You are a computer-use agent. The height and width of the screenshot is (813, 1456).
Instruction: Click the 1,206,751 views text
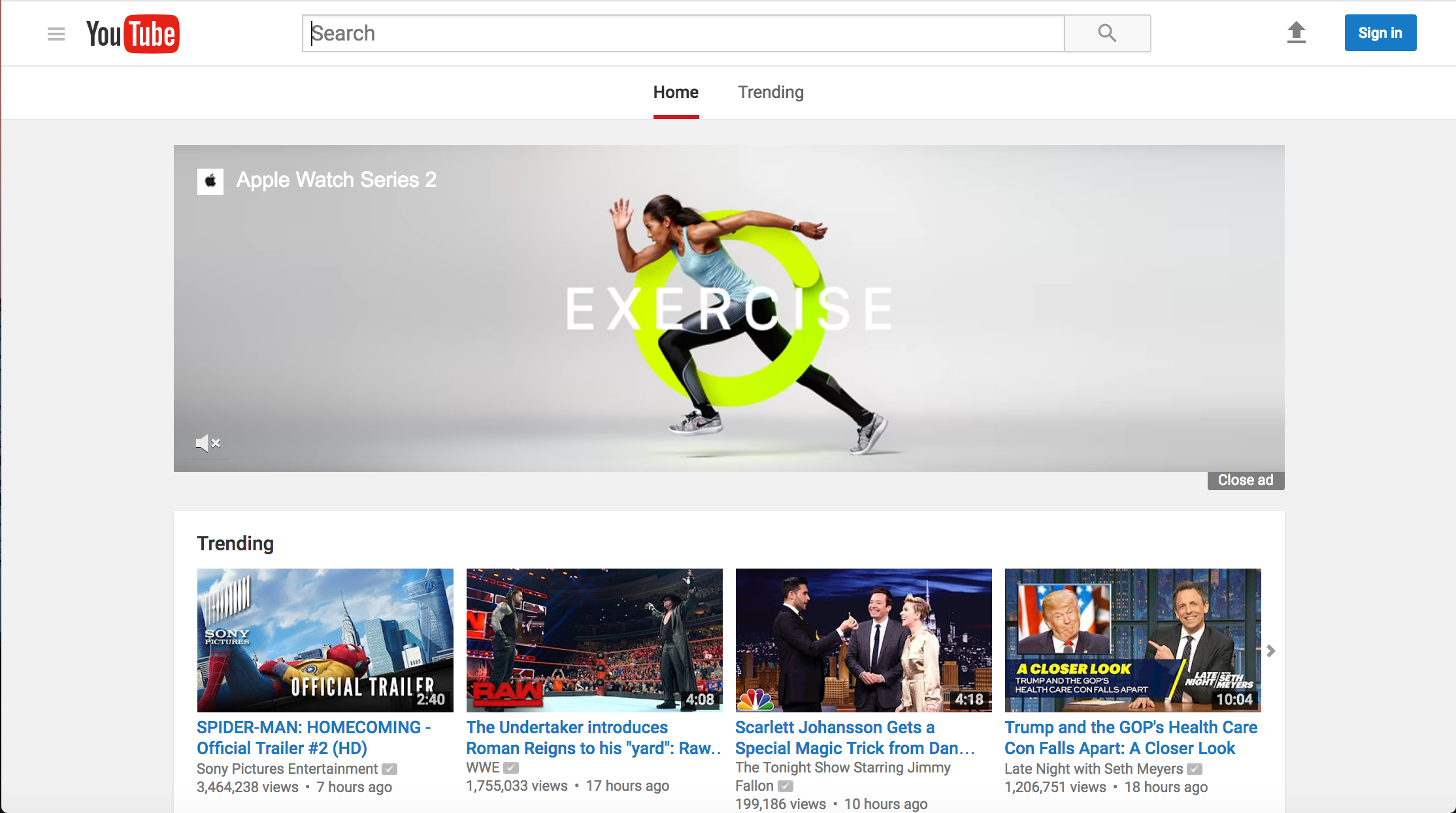click(1055, 788)
